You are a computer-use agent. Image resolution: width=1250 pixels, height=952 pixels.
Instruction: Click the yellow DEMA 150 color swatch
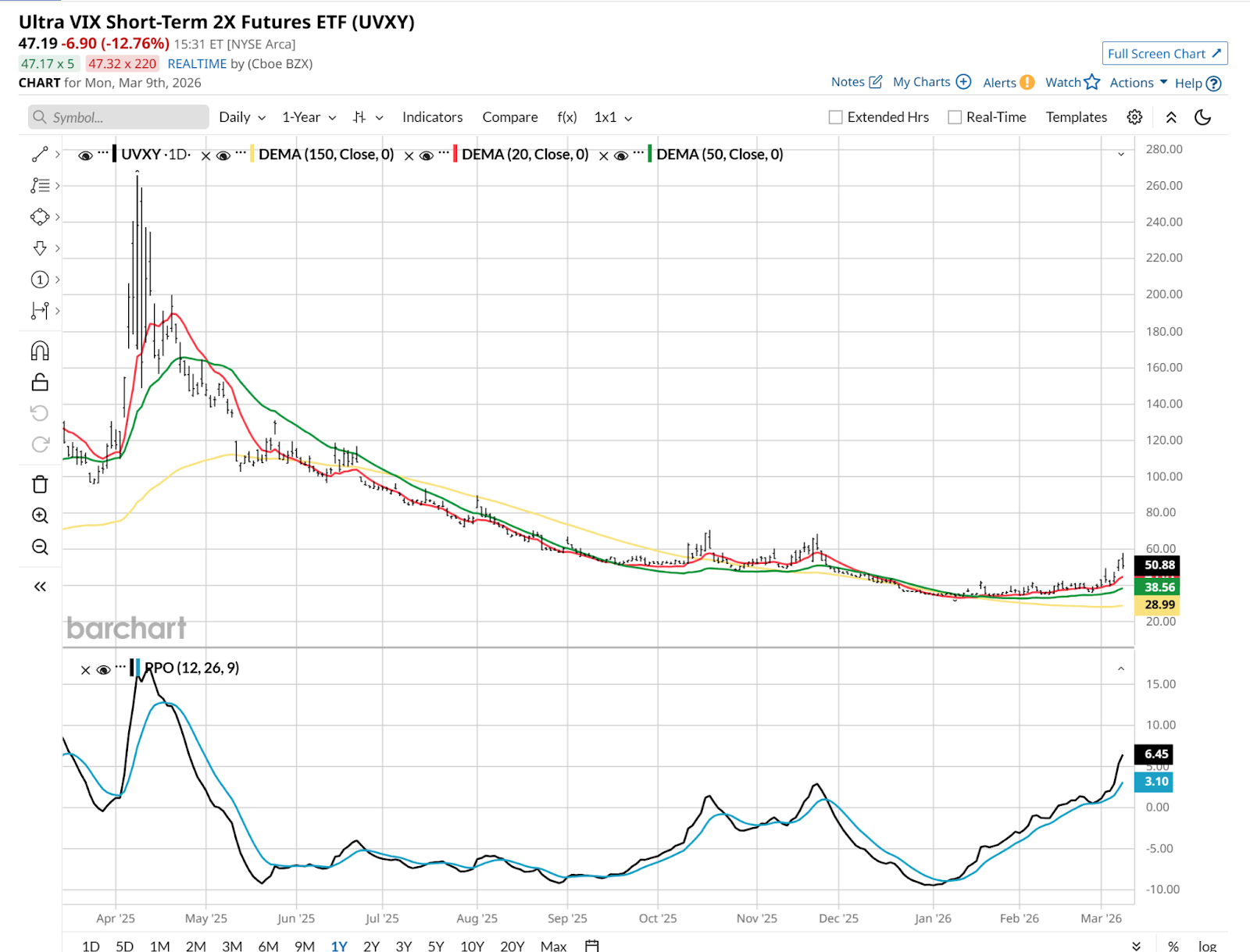[252, 155]
